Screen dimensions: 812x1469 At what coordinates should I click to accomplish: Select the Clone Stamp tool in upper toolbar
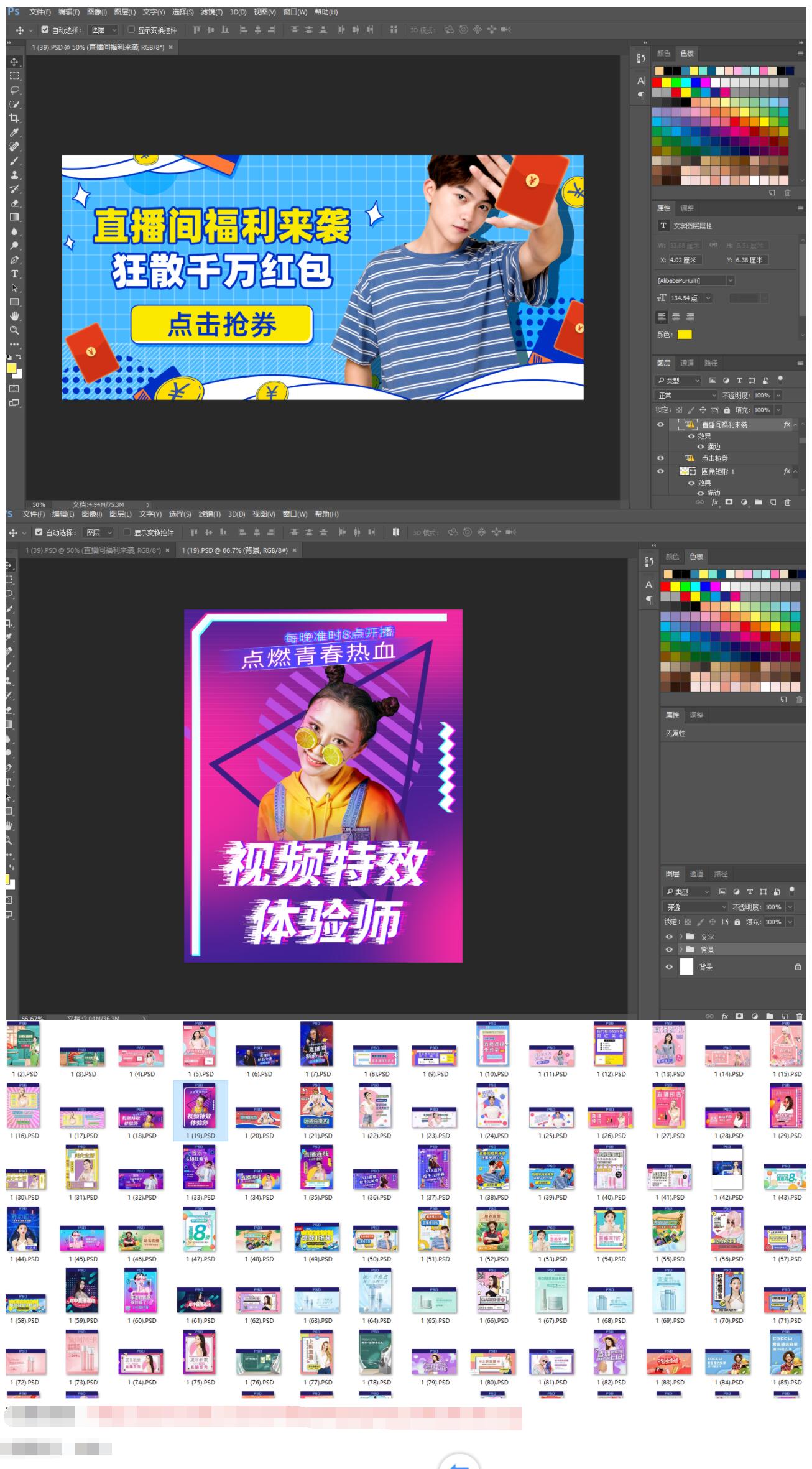click(14, 175)
